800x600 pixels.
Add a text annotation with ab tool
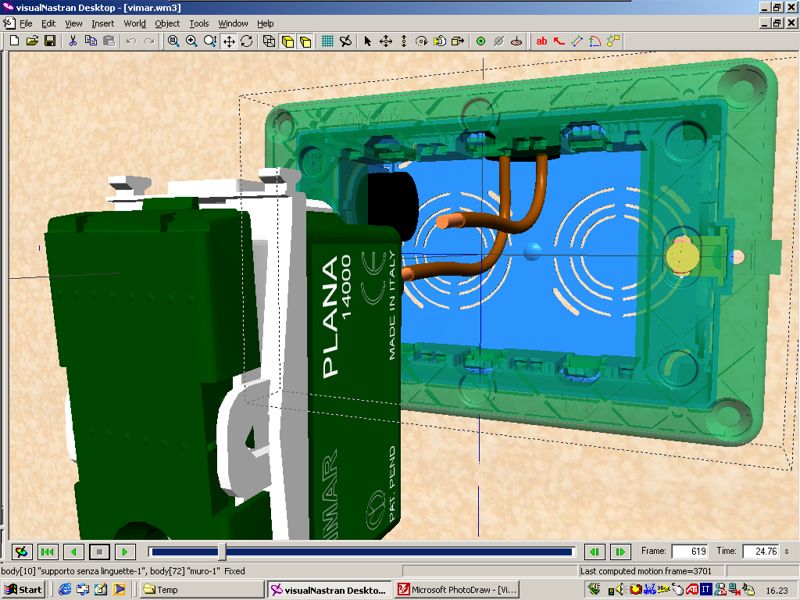pos(542,41)
